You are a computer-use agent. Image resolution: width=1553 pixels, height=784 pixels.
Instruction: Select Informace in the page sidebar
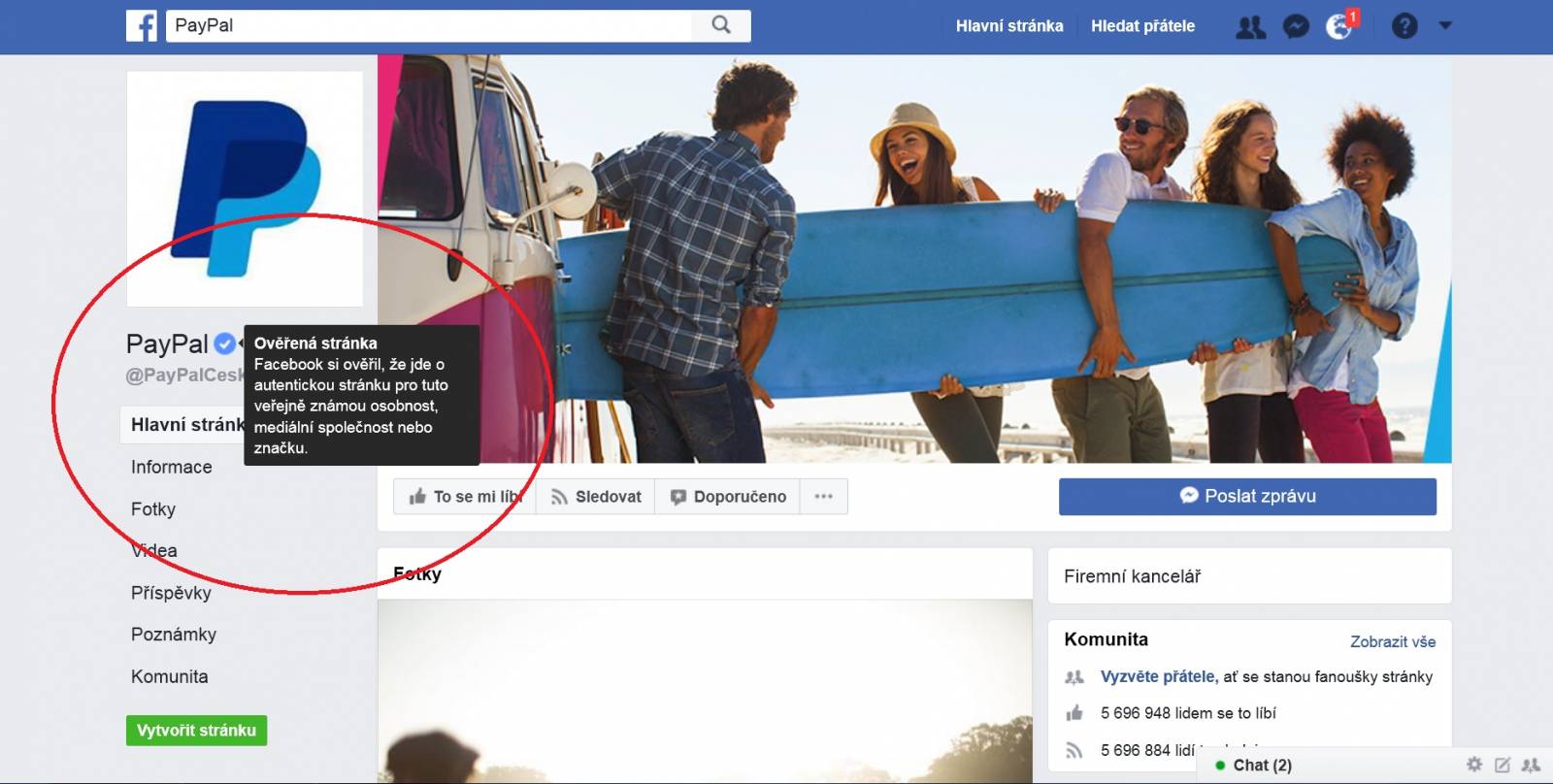pos(172,467)
